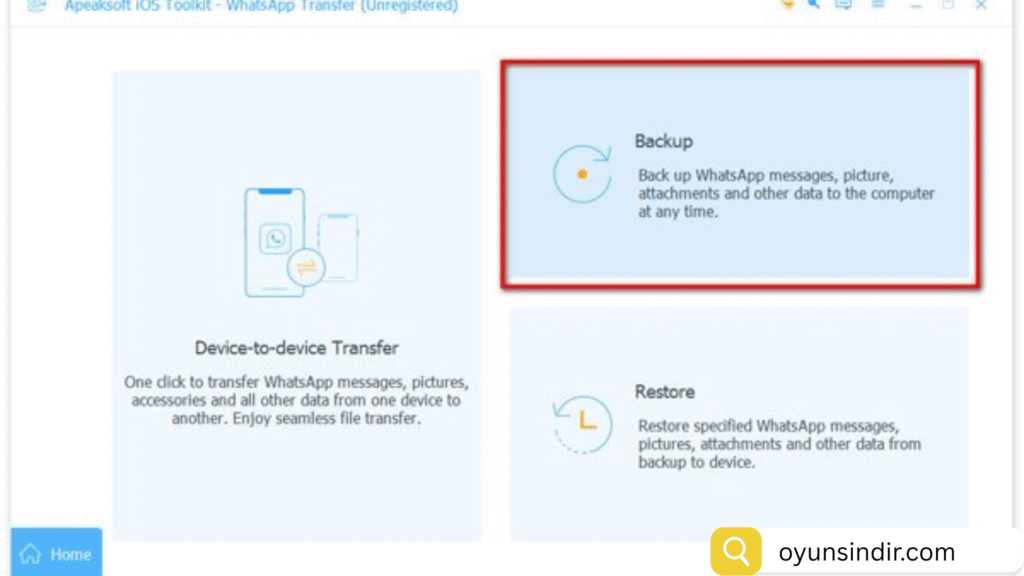Click the orange purchase cart icon
The width and height of the screenshot is (1024, 576).
pyautogui.click(x=788, y=5)
